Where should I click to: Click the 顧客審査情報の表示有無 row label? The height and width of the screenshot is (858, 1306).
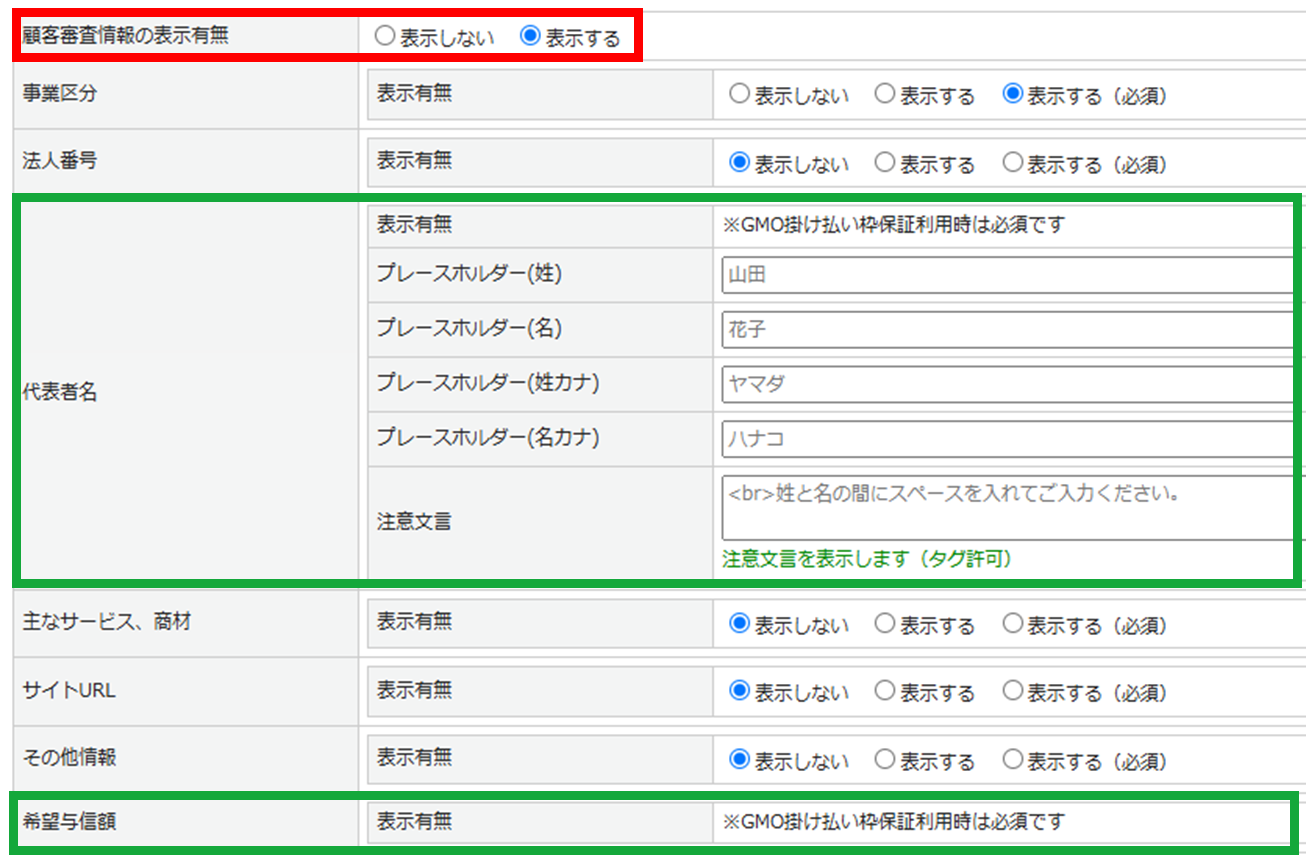tap(125, 38)
